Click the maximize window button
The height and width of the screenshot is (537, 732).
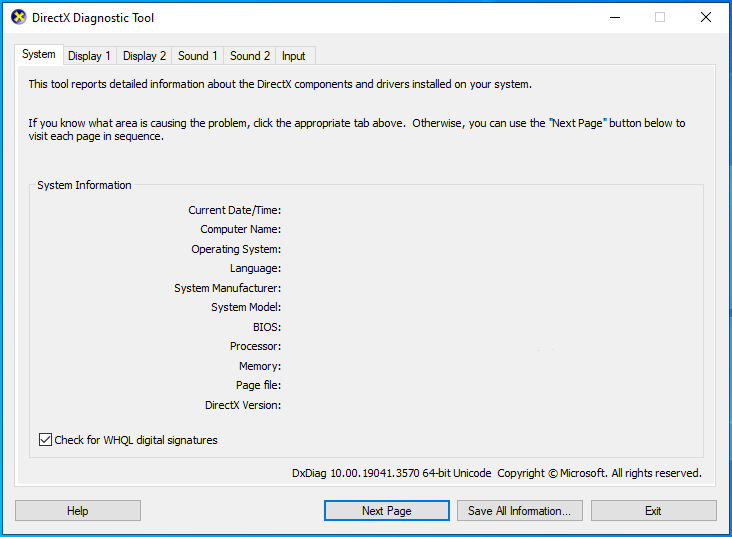click(660, 18)
